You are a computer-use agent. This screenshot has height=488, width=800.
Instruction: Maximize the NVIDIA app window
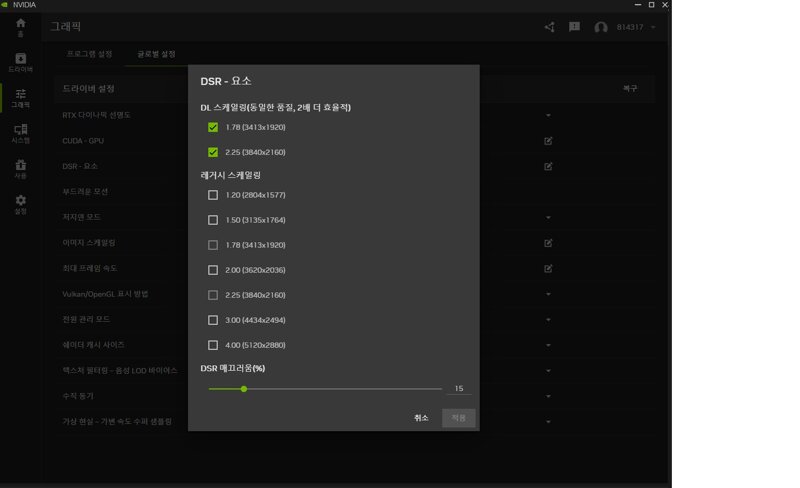pos(652,5)
